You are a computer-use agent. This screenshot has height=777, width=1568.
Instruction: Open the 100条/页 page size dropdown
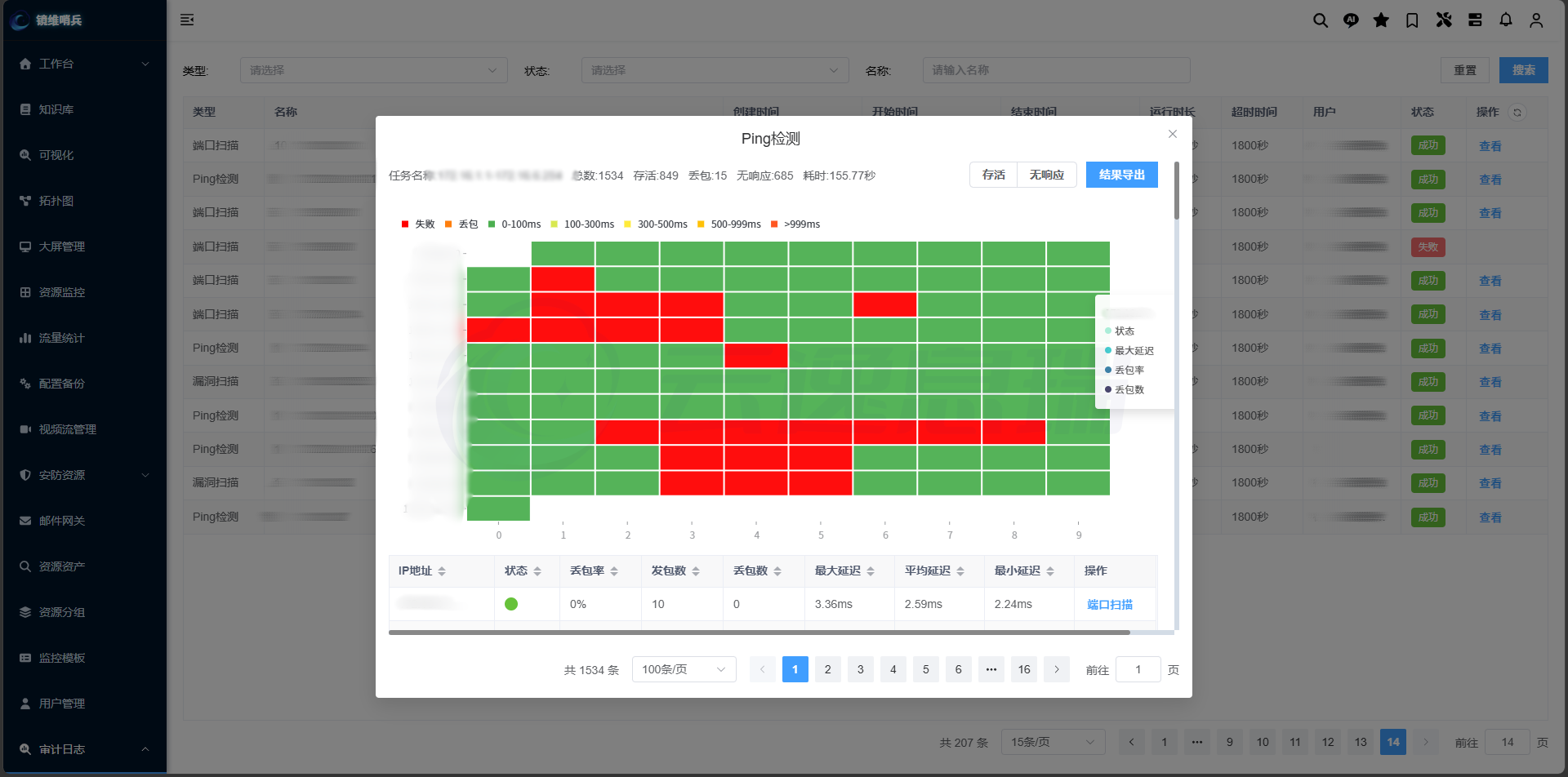coord(684,669)
